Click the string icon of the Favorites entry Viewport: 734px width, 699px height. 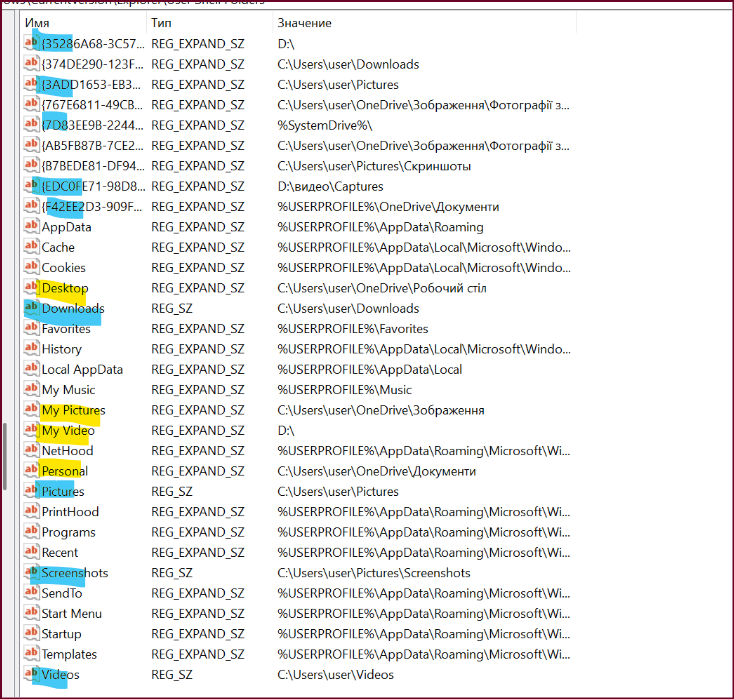[31, 328]
